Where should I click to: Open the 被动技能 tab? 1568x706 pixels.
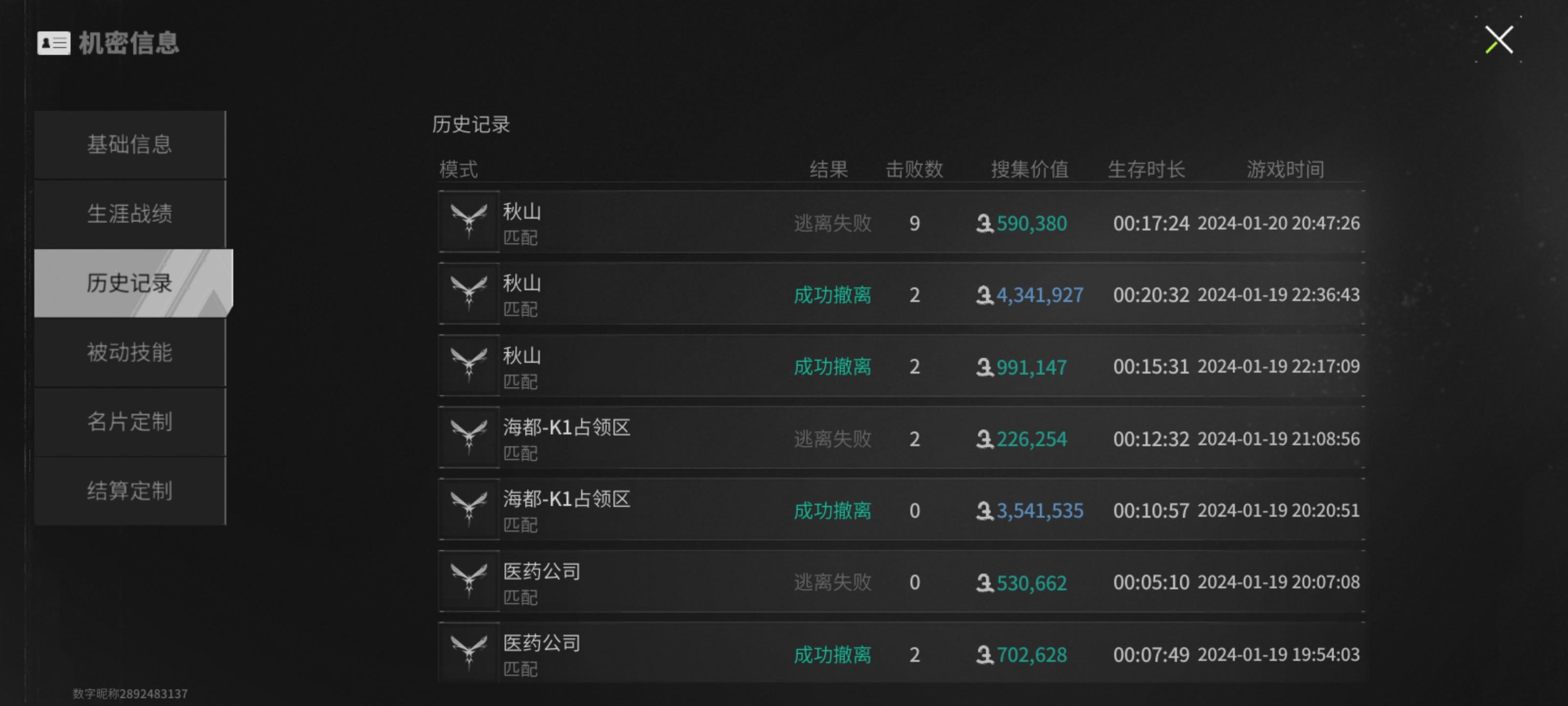click(x=130, y=353)
